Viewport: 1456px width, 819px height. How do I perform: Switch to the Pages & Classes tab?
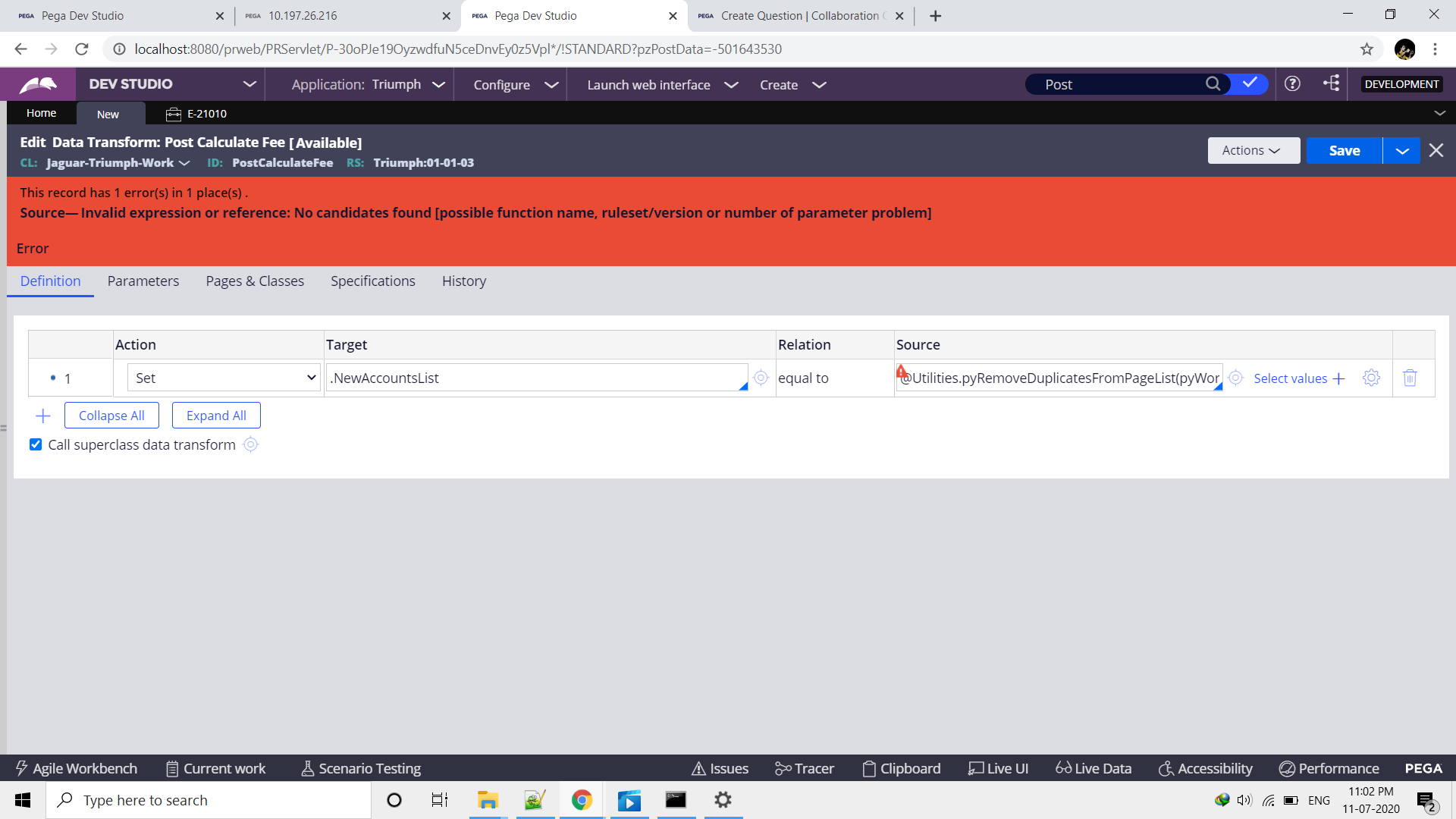(x=255, y=281)
